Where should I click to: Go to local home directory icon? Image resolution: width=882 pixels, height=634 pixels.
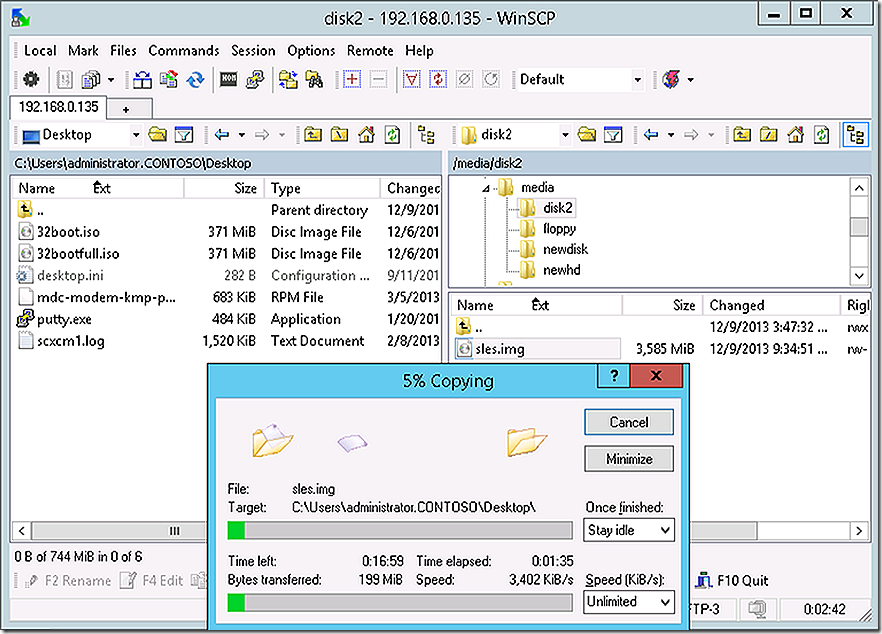pyautogui.click(x=366, y=134)
